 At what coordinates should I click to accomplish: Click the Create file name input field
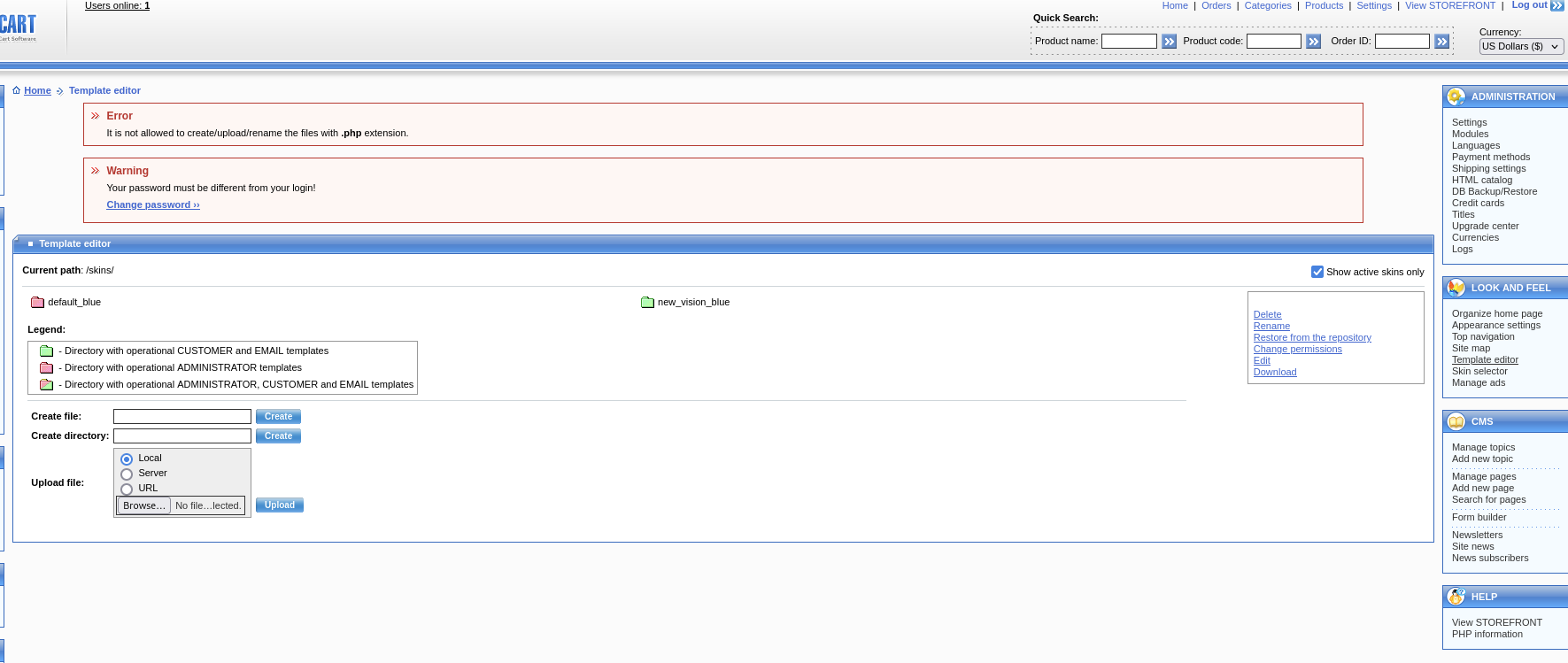click(182, 416)
